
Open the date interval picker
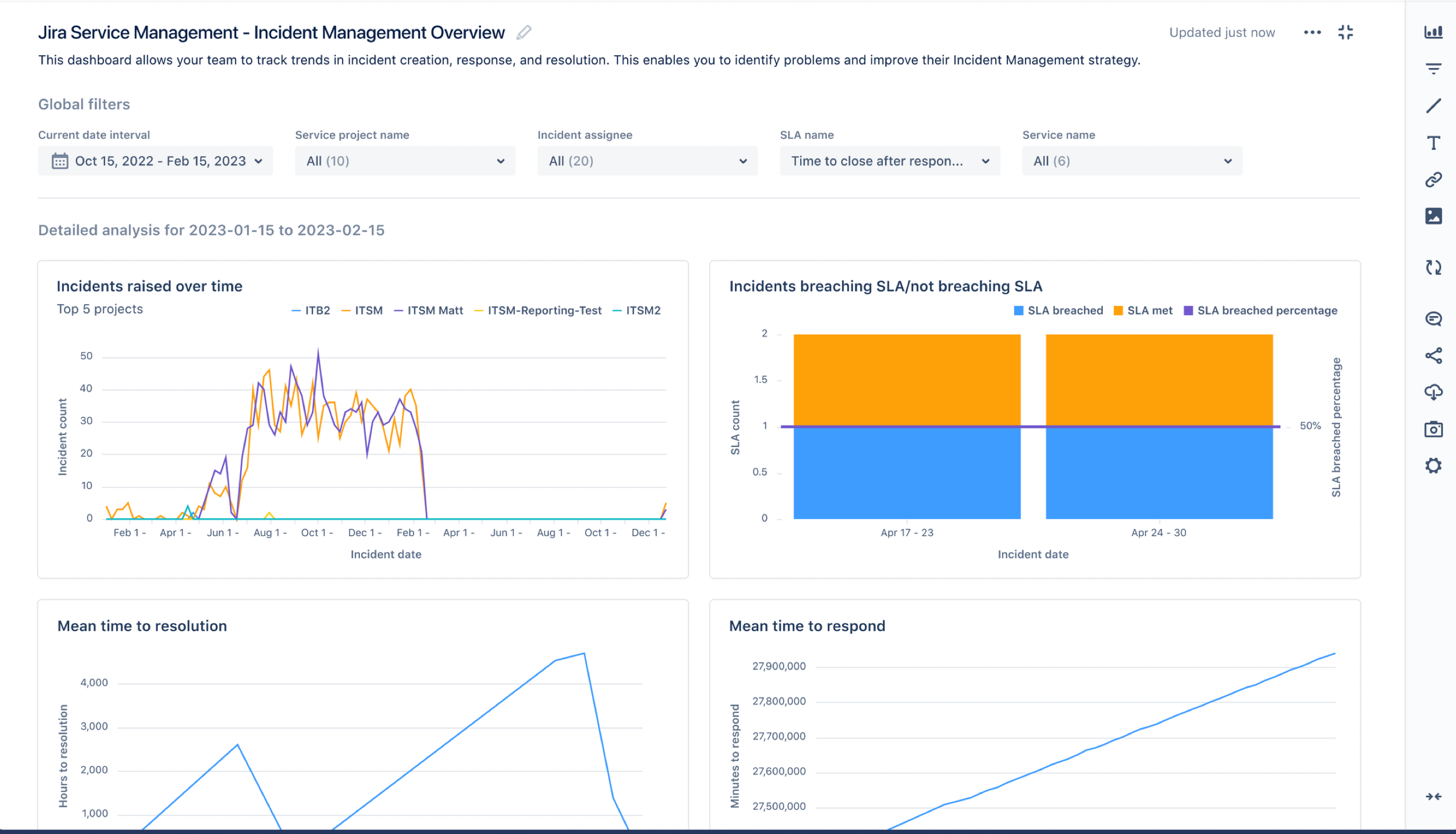pos(155,161)
